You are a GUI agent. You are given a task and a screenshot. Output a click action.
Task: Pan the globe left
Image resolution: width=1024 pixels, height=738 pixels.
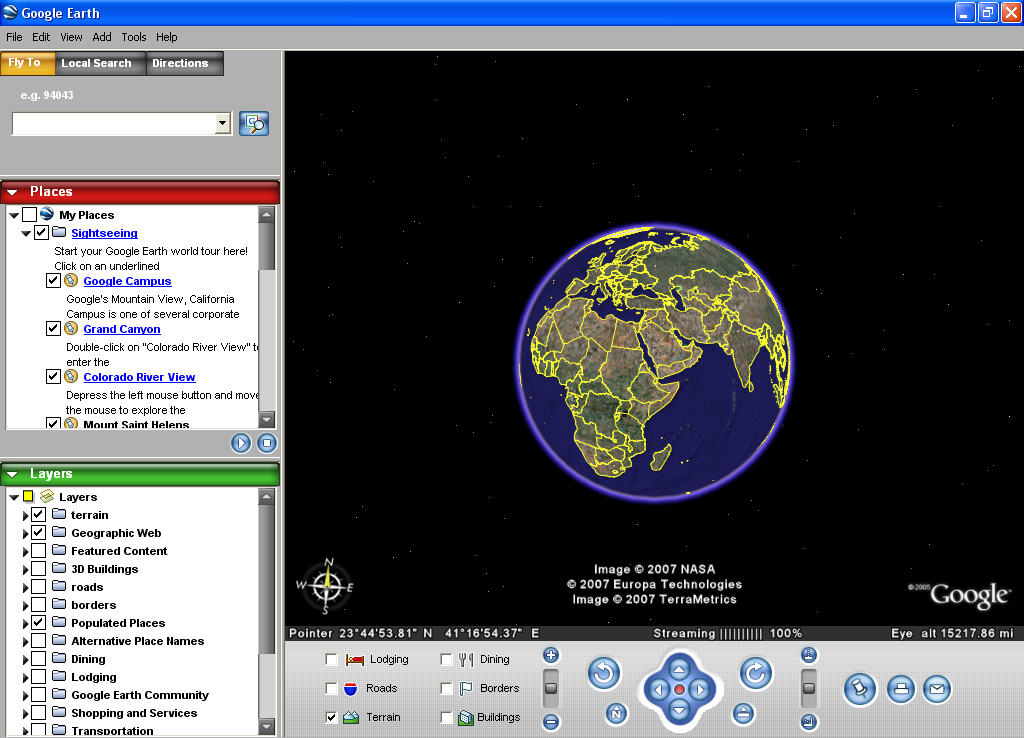point(658,690)
